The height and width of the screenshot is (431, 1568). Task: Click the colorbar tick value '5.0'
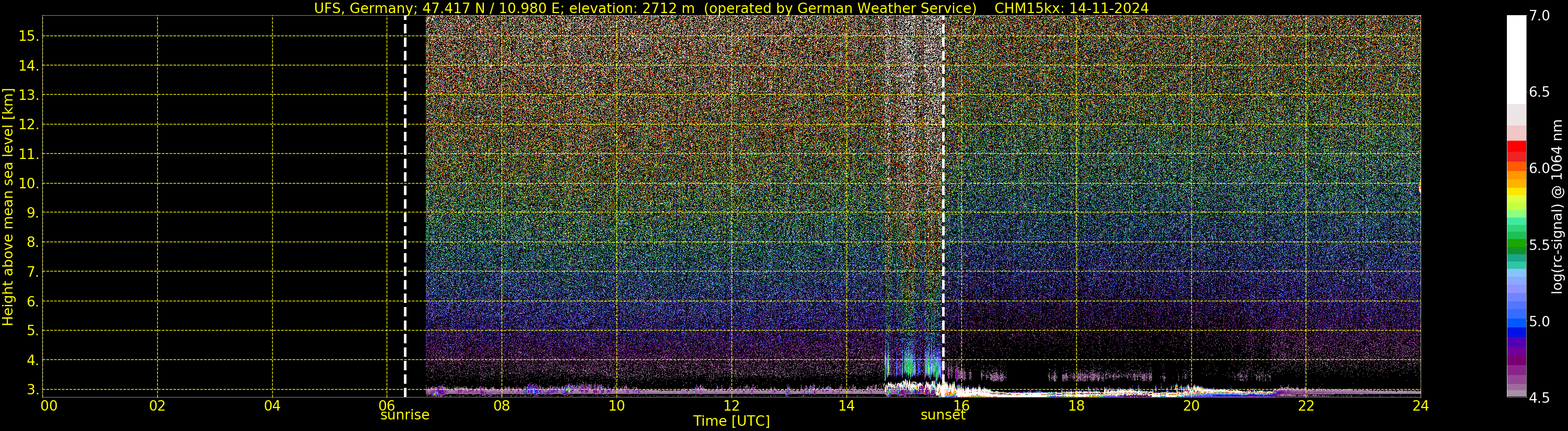[x=1539, y=321]
